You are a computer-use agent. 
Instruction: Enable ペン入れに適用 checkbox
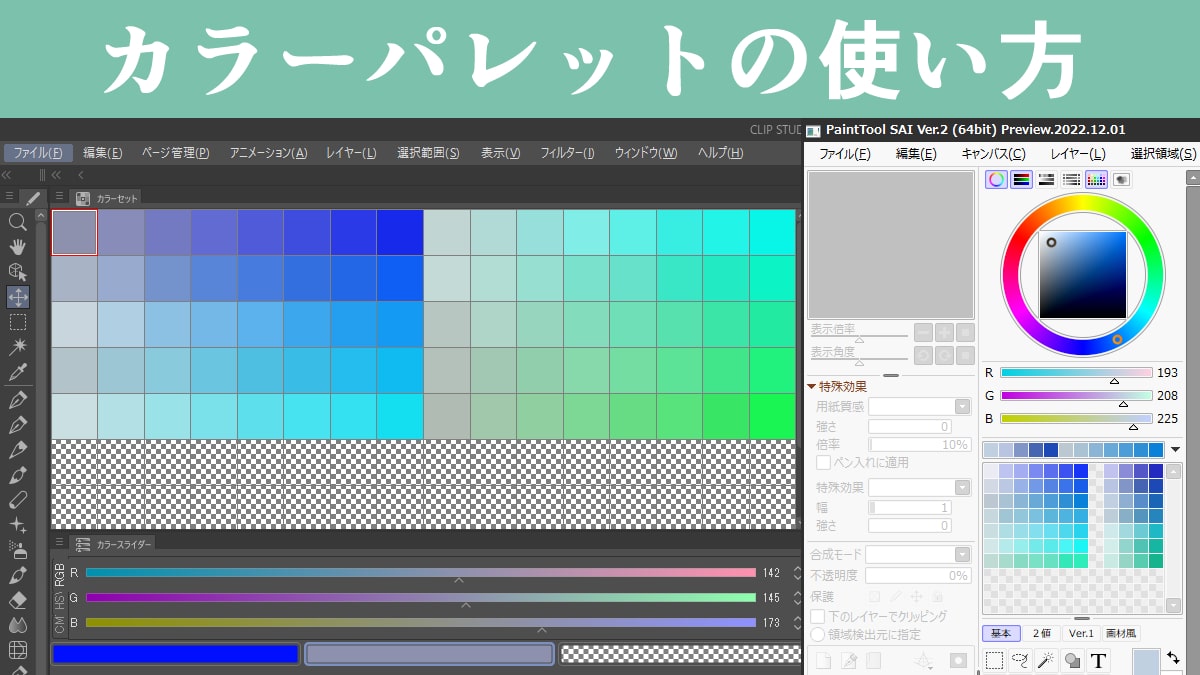823,462
